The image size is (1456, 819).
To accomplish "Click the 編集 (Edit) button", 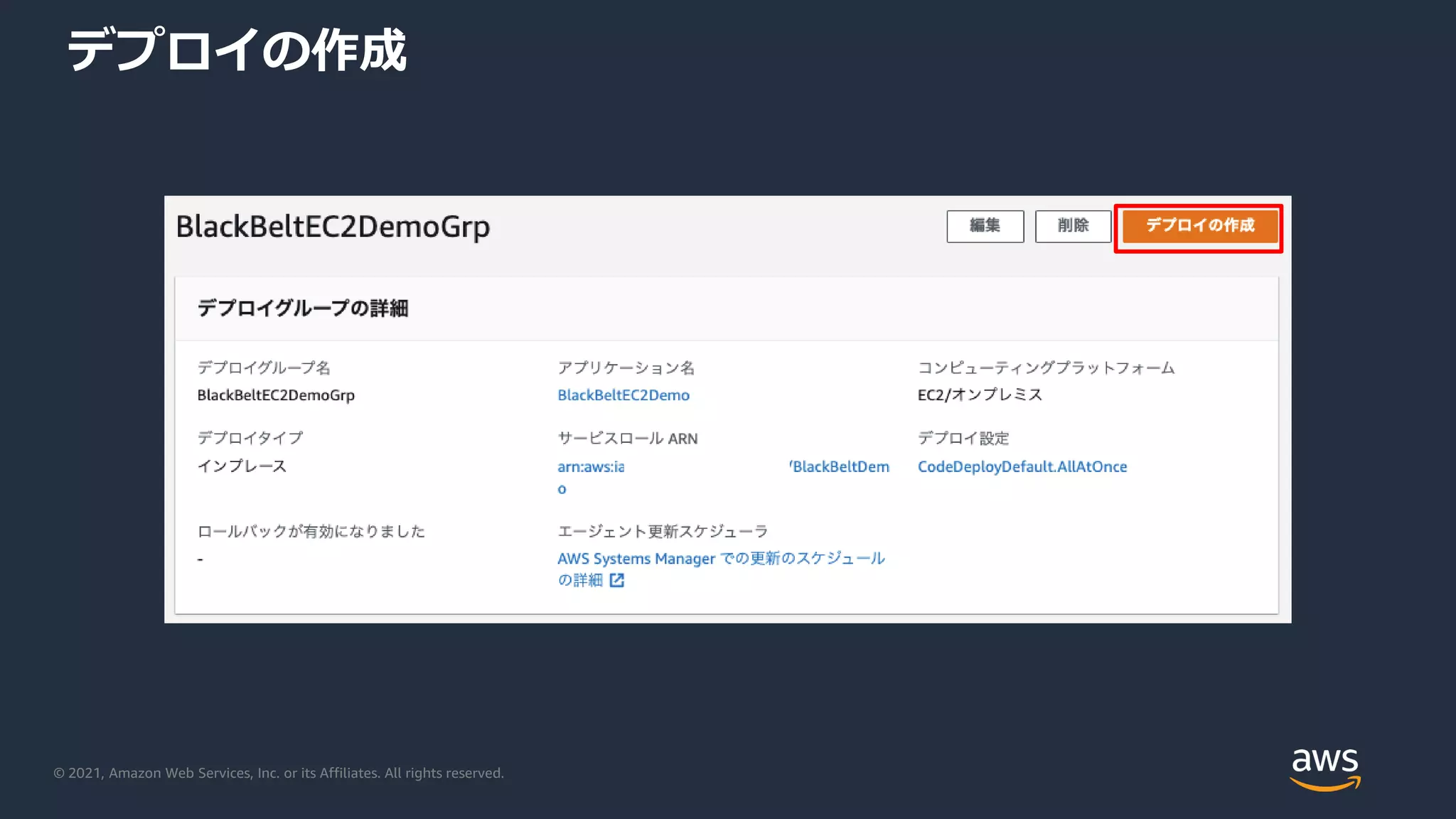I will click(985, 226).
